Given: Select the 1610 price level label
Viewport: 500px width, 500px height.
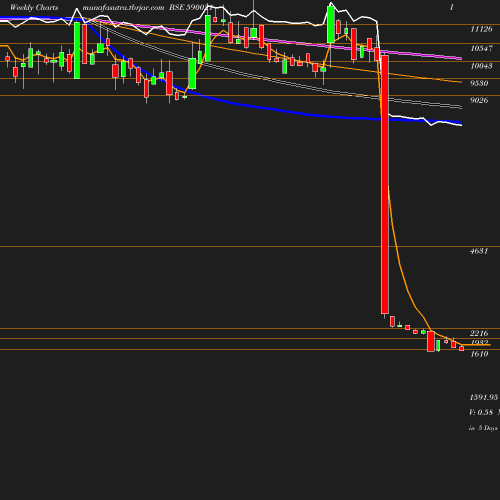Looking at the screenshot, I should pos(479,354).
